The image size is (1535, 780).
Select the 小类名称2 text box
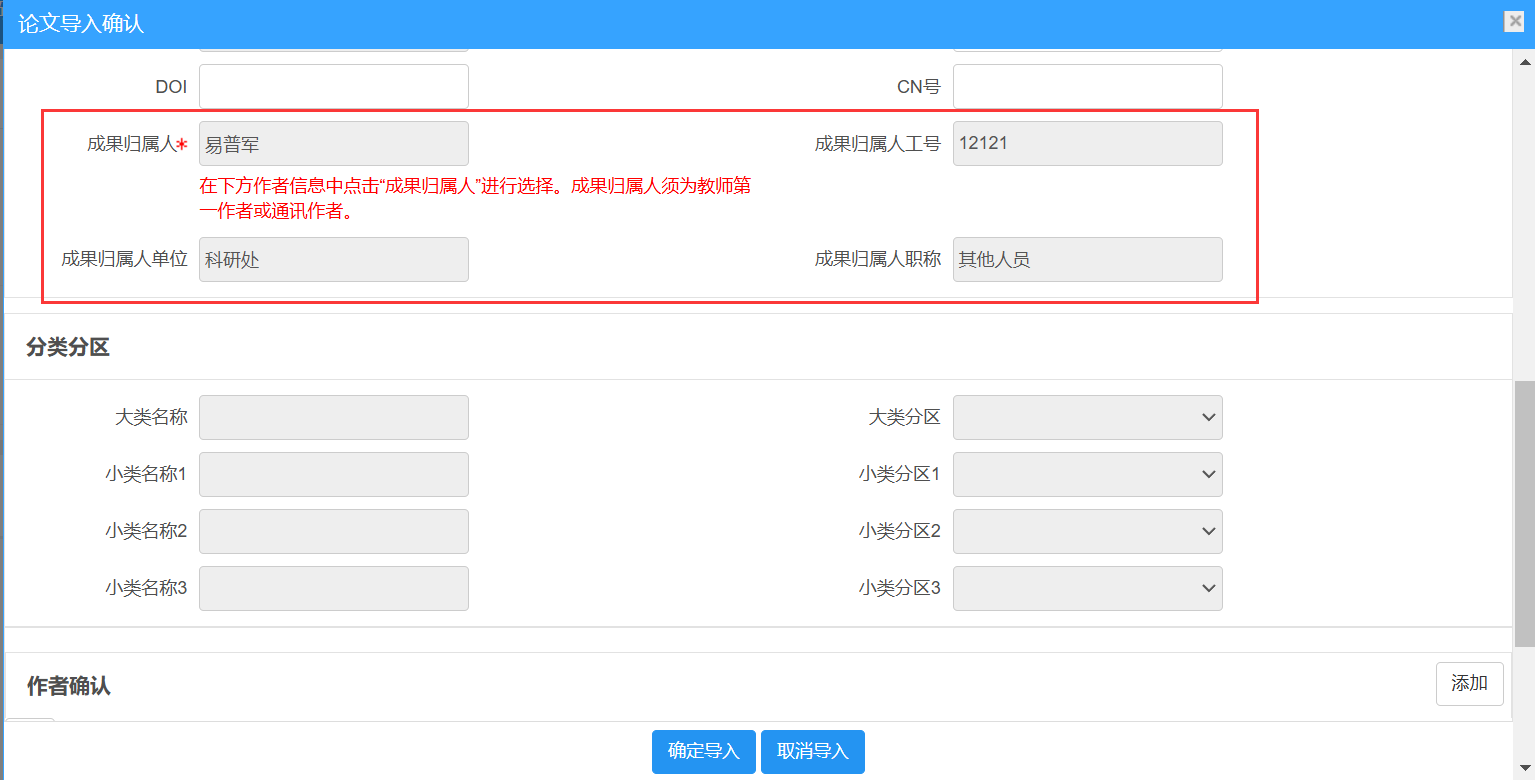(x=334, y=531)
